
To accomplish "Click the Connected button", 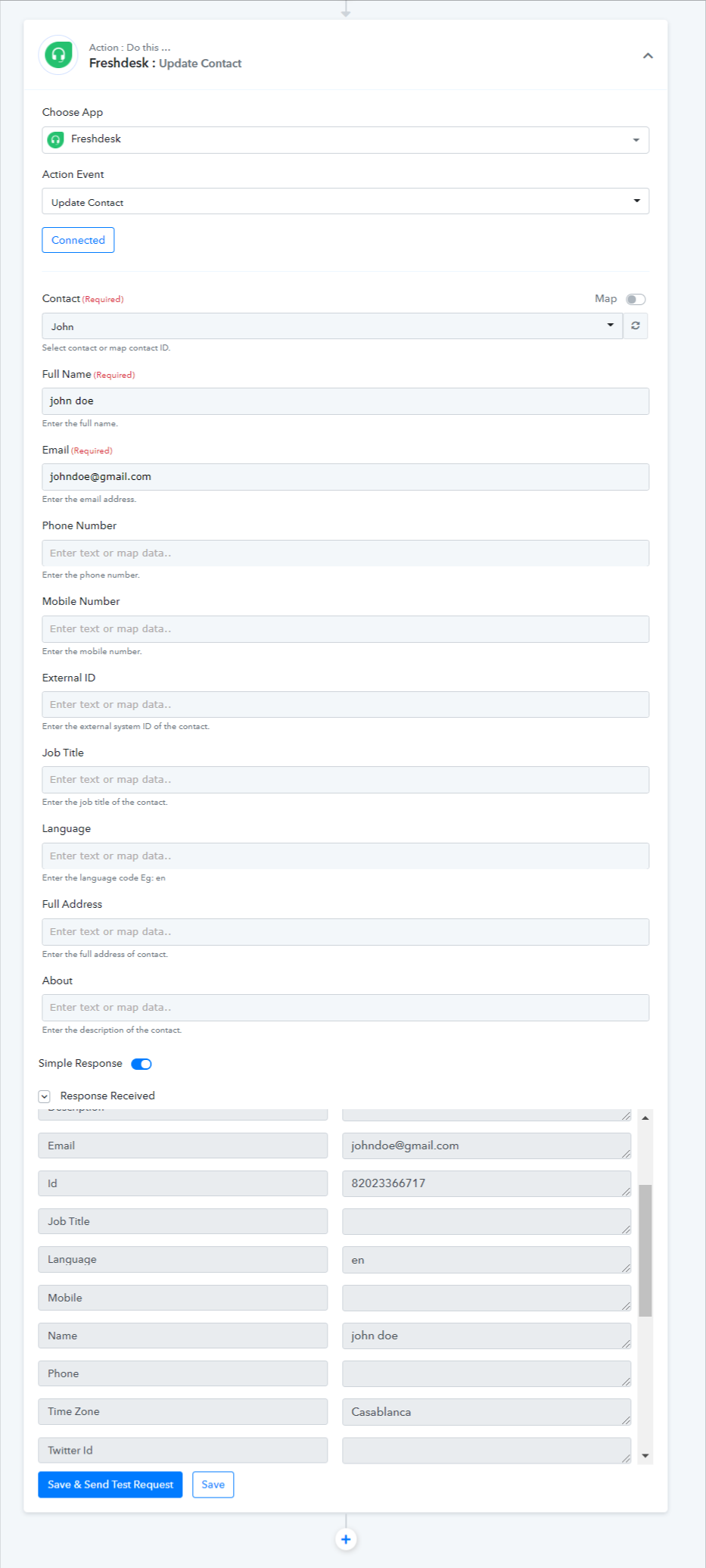I will [78, 240].
